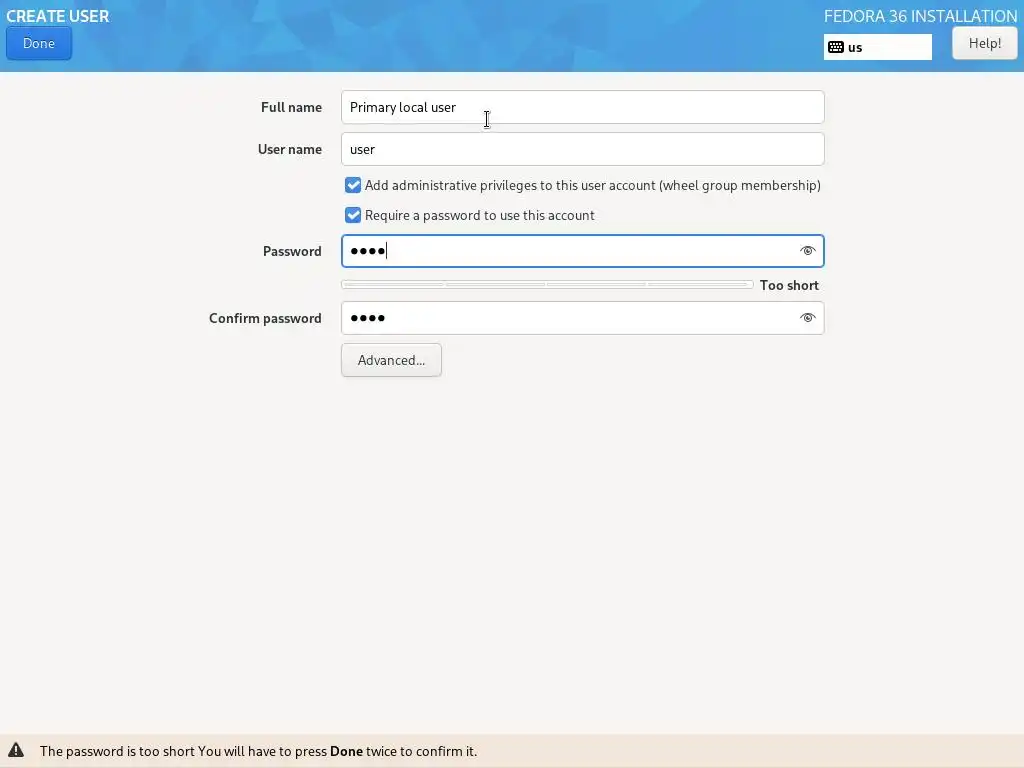Open the Advanced... user settings
Image resolution: width=1024 pixels, height=768 pixels.
391,360
